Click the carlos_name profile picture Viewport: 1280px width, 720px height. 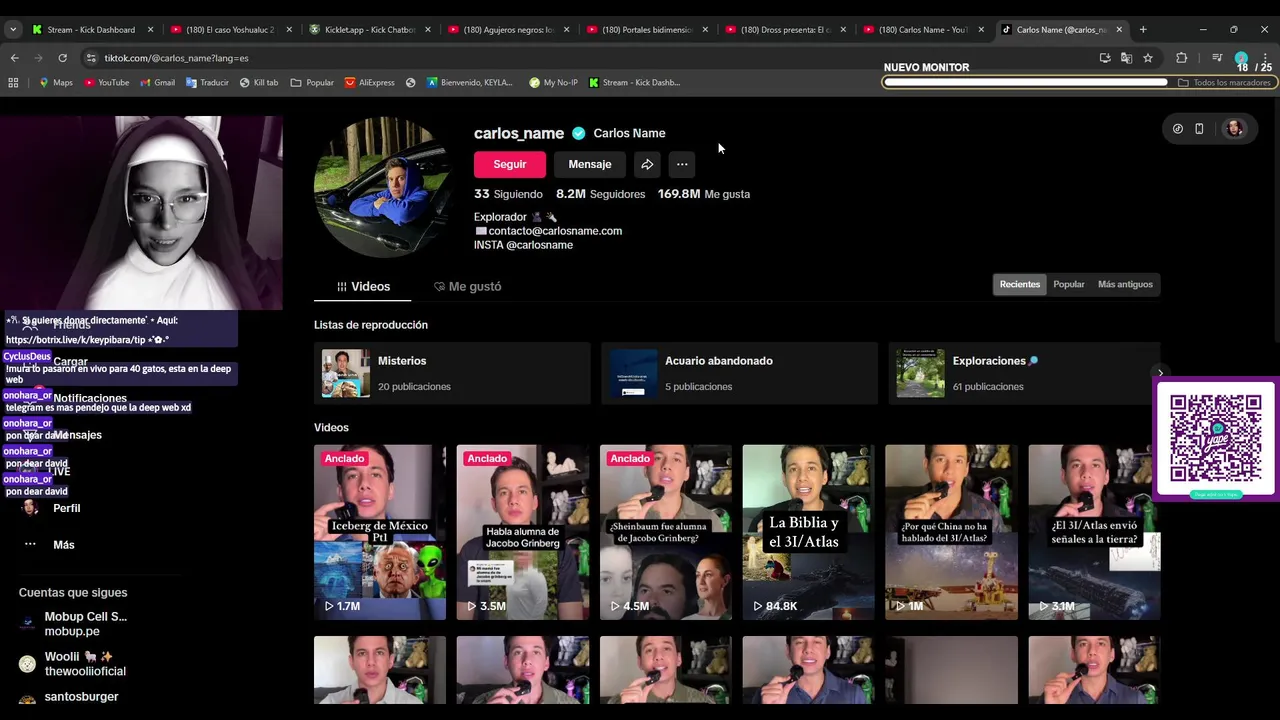[384, 188]
